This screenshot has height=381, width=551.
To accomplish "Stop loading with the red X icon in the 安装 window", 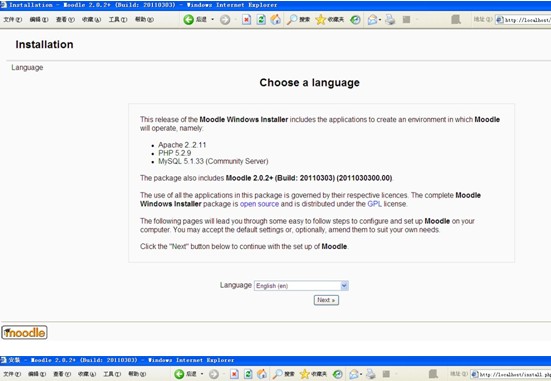I will coord(234,374).
